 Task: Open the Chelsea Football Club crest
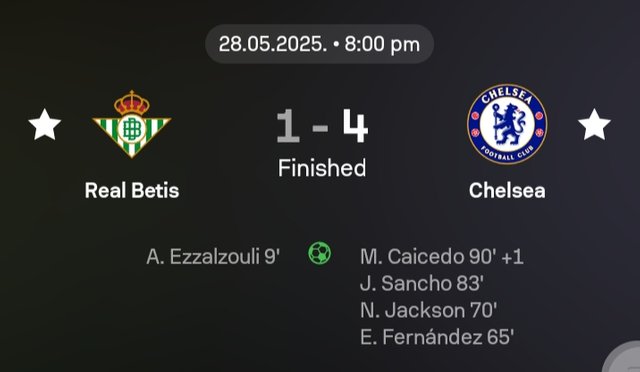pos(507,125)
